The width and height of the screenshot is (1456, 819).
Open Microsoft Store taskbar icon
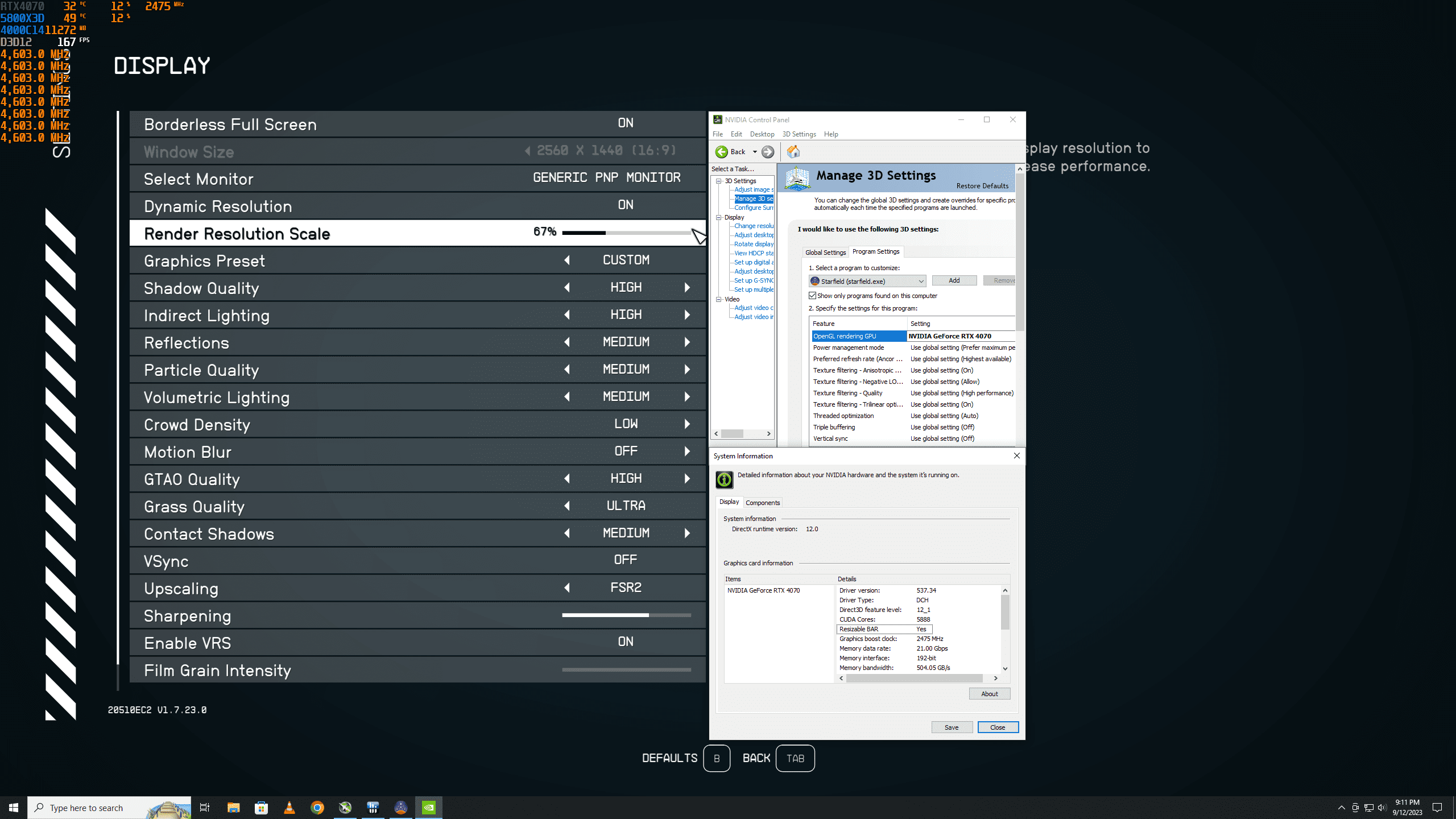pyautogui.click(x=261, y=808)
